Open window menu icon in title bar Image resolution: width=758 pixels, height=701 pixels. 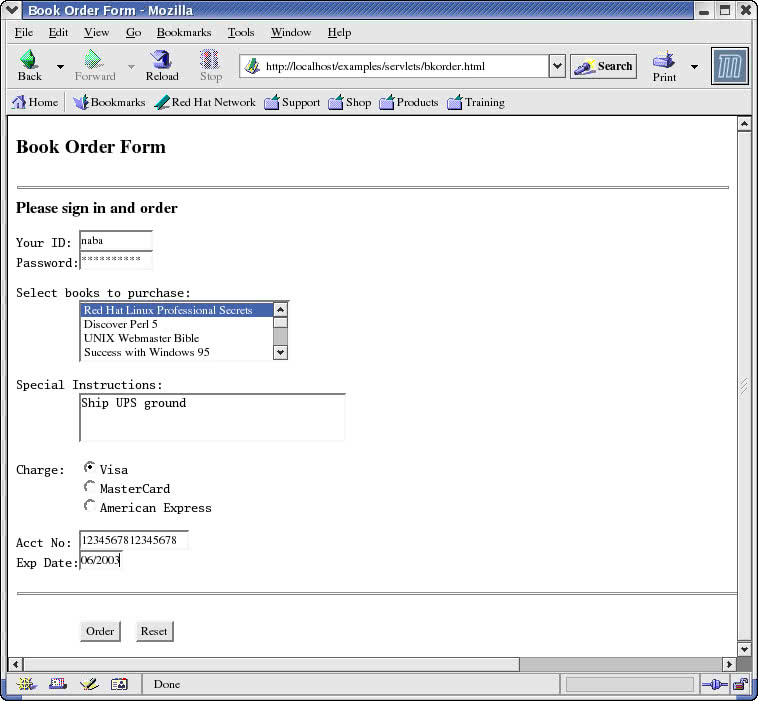tap(12, 9)
